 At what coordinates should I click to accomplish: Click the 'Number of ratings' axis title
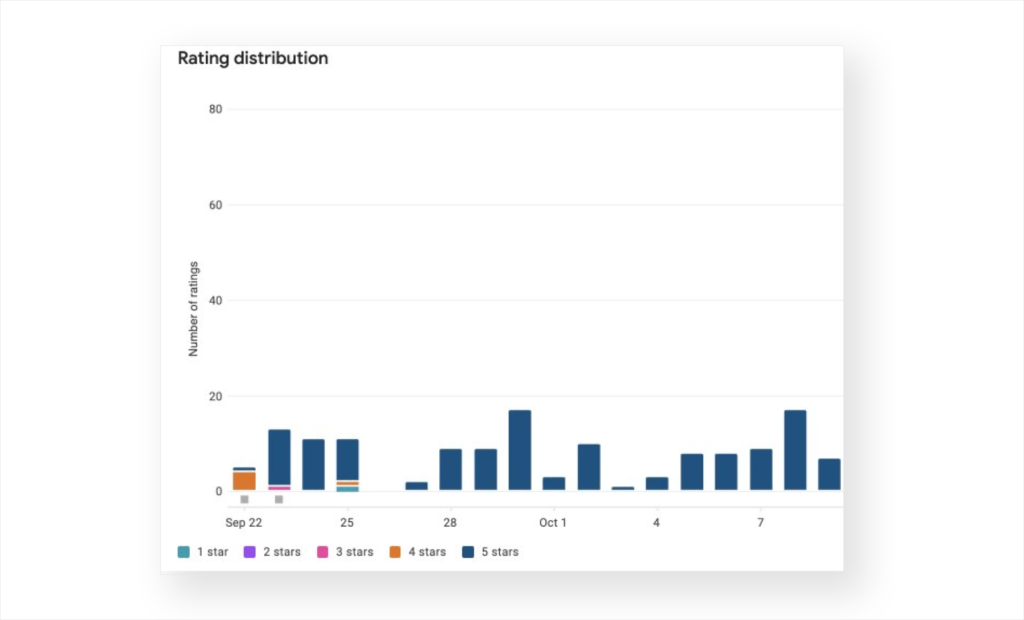point(193,309)
